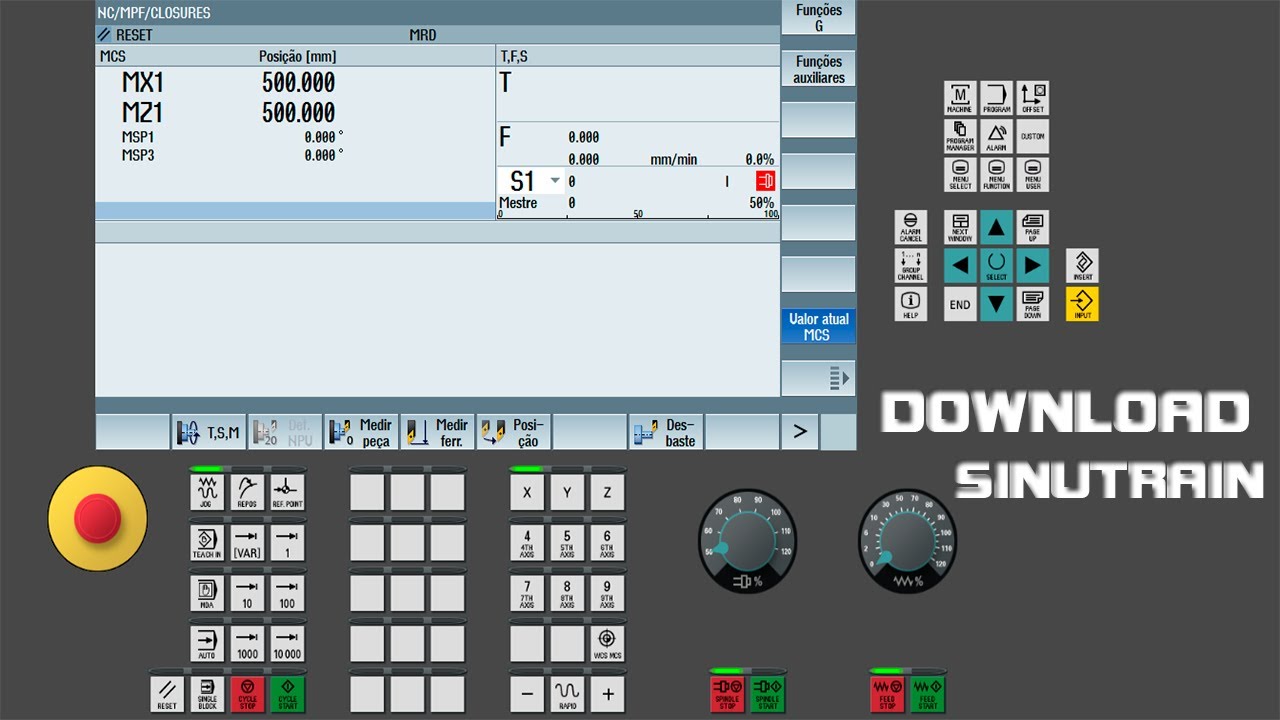Activate RAPID traverse override key

[567, 693]
